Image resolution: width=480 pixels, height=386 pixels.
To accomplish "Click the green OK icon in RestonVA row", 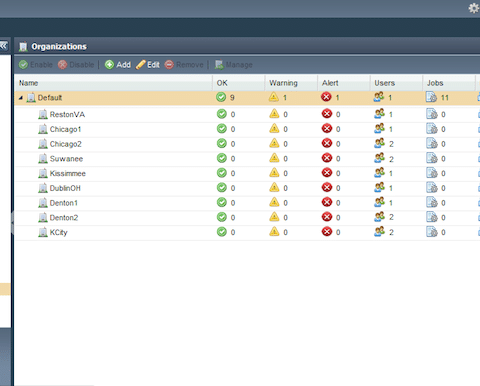I will coord(222,114).
